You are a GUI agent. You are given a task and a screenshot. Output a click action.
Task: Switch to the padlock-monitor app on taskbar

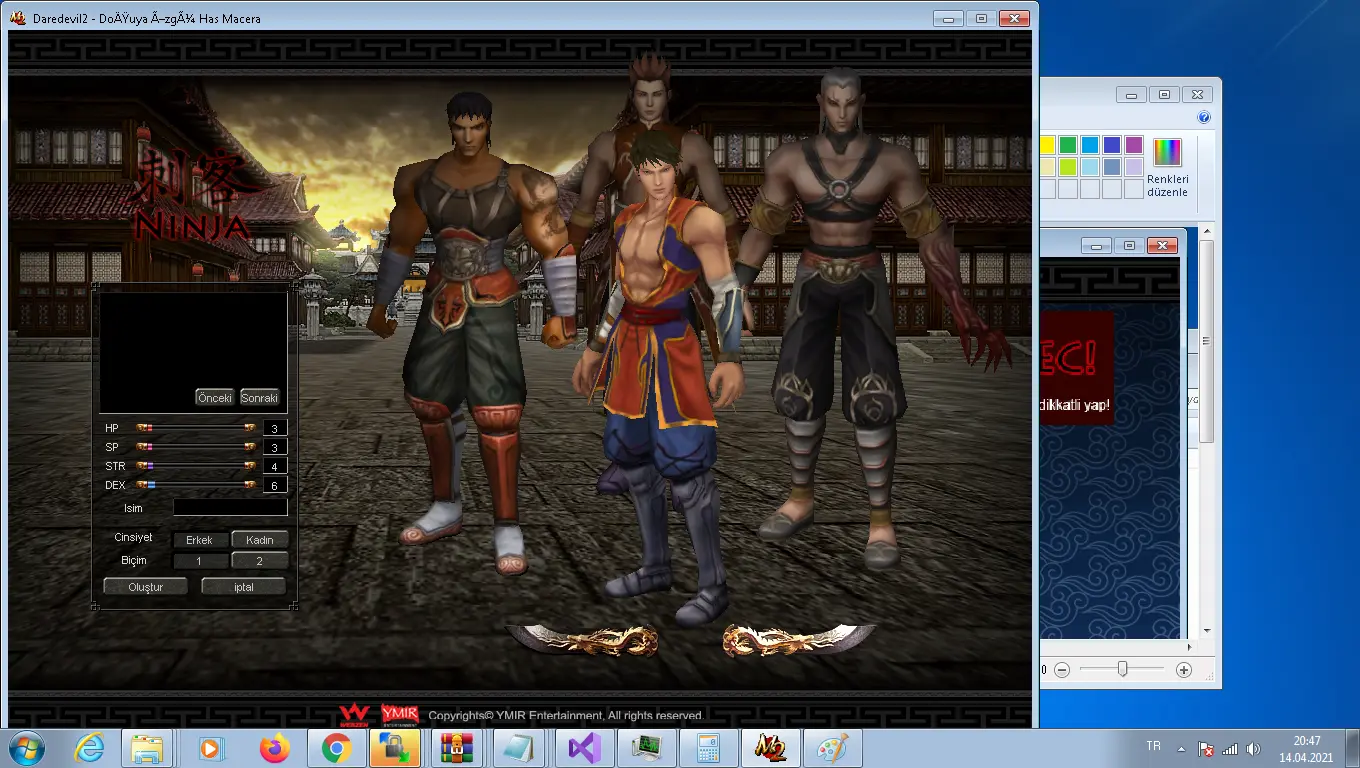395,748
